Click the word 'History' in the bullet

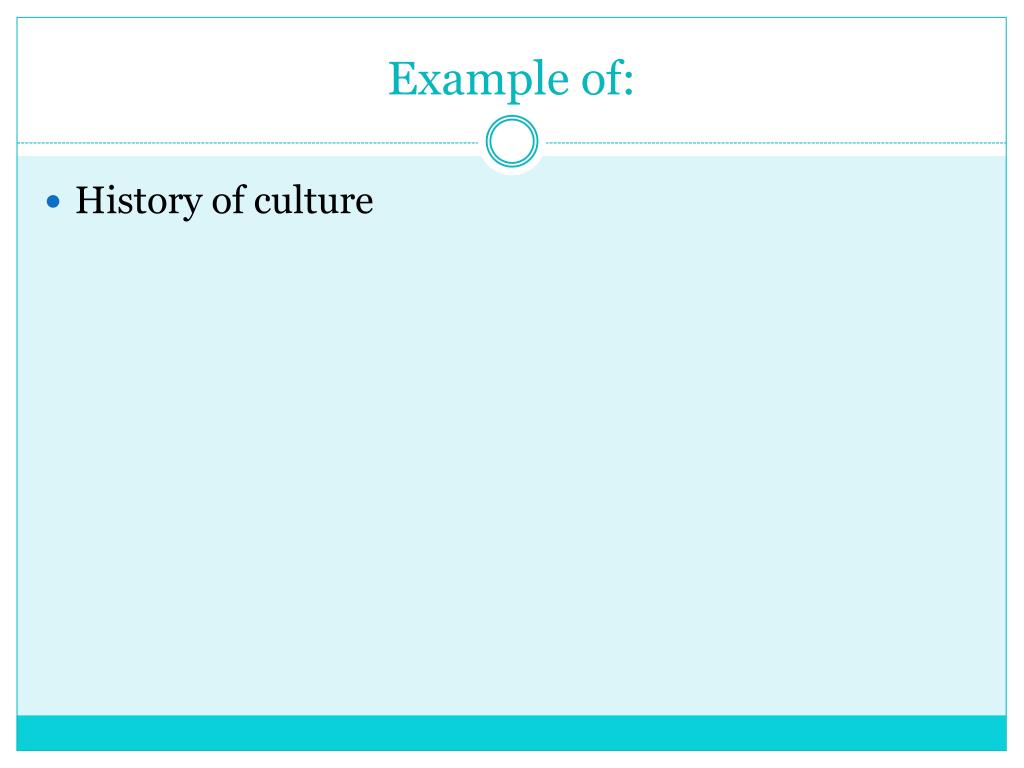[138, 201]
